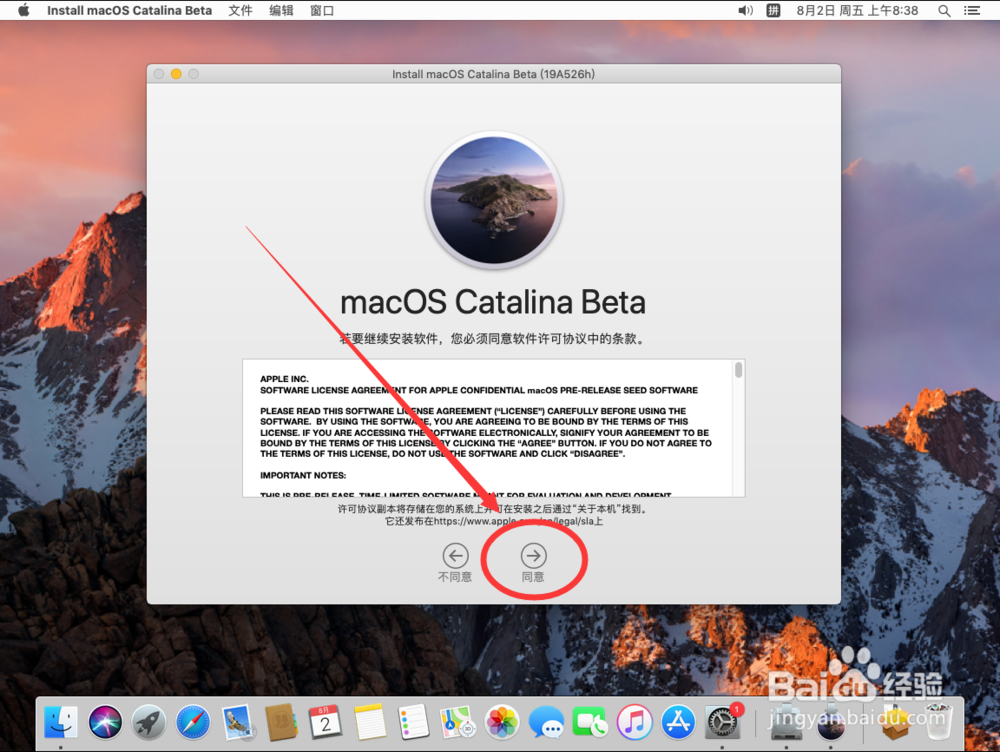Click the disk installer icon in Dock
This screenshot has height=752, width=1000.
coord(786,722)
